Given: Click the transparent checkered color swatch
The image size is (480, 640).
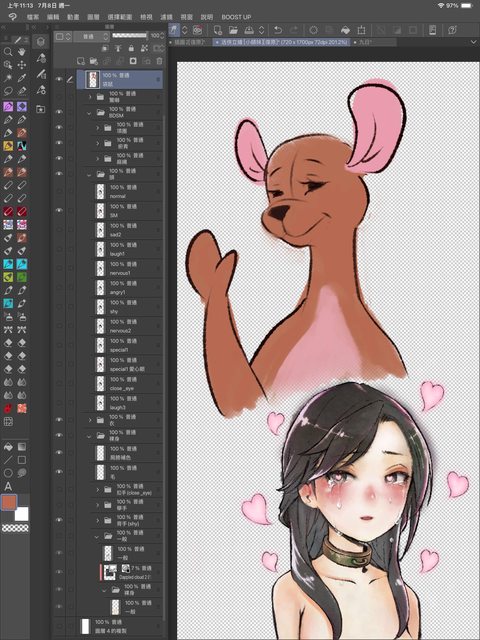Looking at the screenshot, I should pos(16,528).
